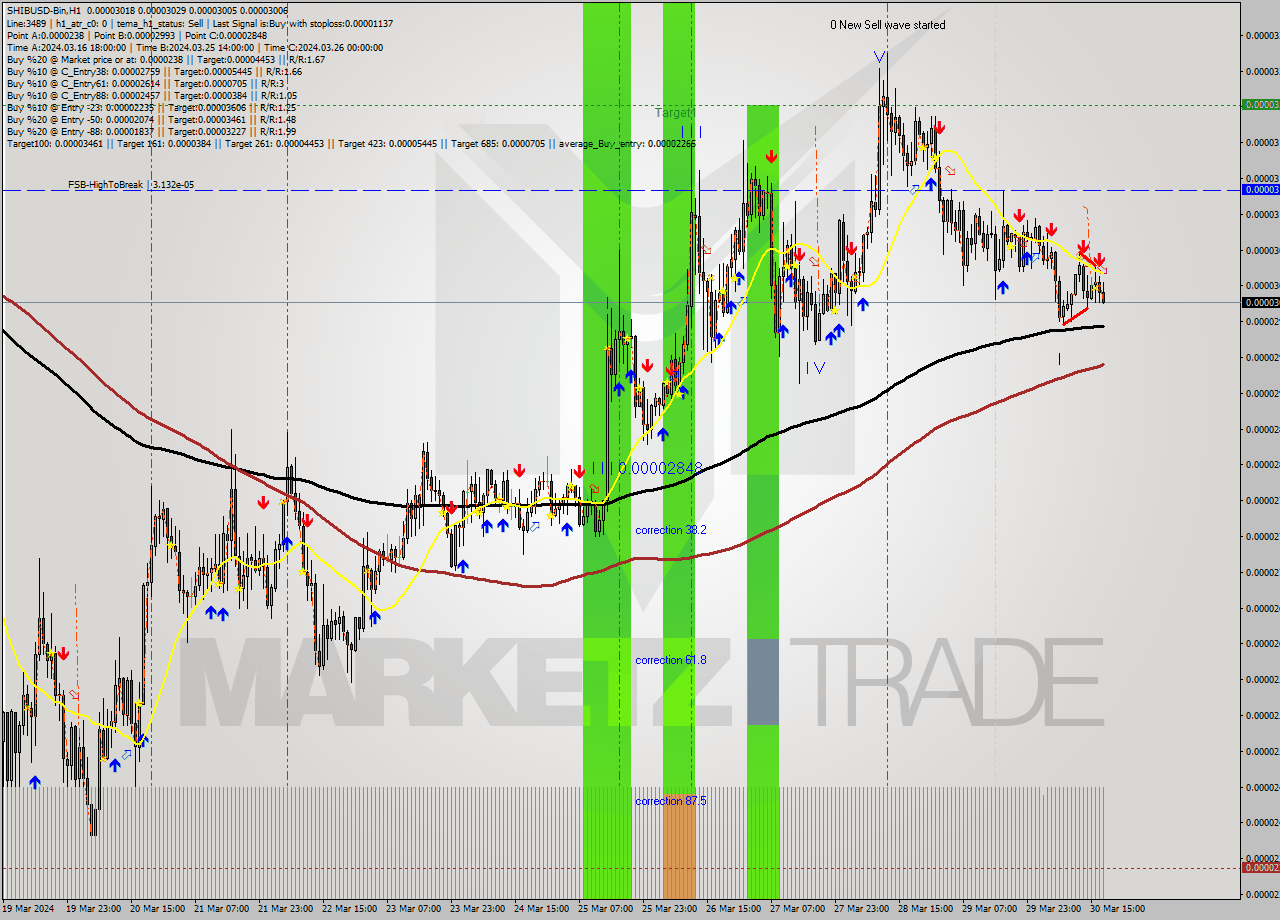The image size is (1280, 920).
Task: Click the '0.00002848' wave price label
Action: [x=660, y=467]
